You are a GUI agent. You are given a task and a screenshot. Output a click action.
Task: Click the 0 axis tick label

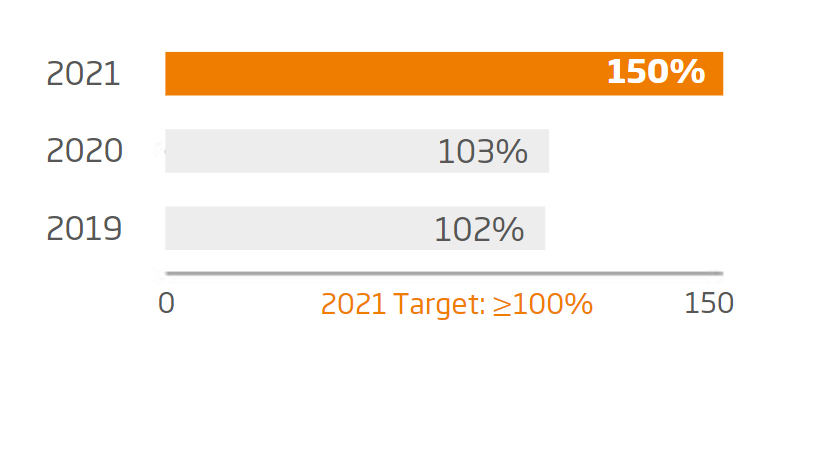coord(166,303)
